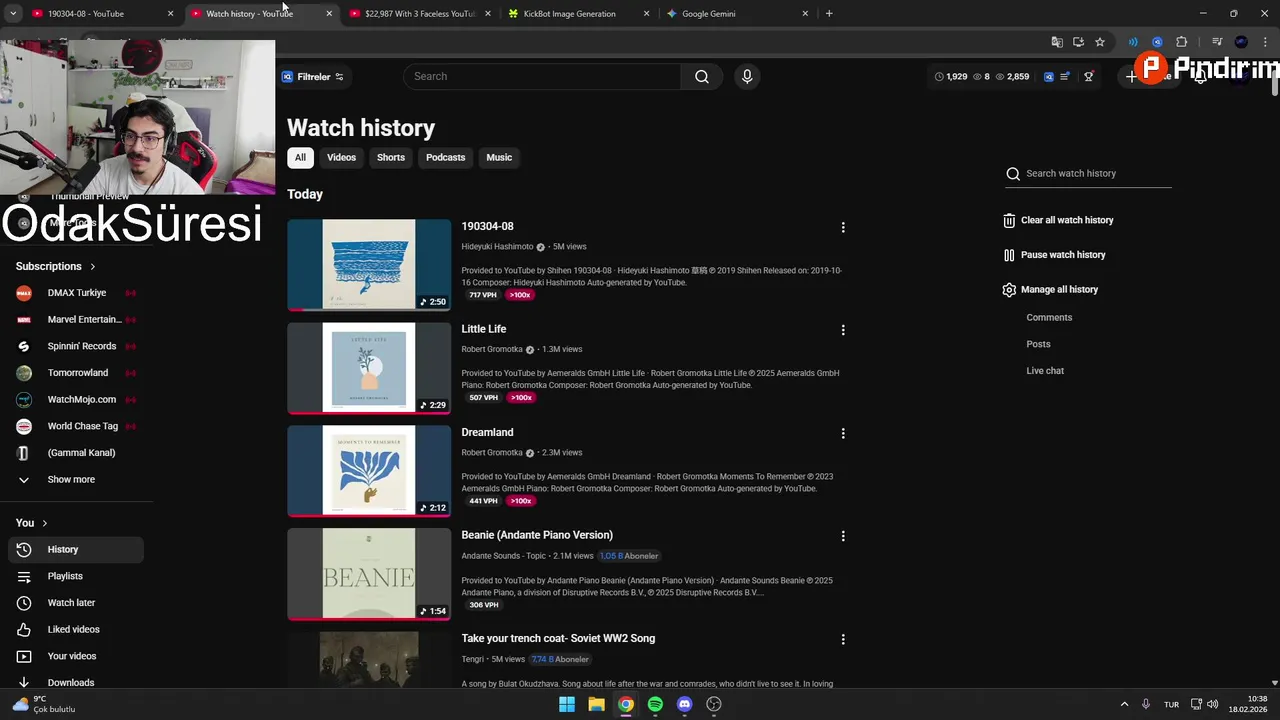Click Clear all watch history
The image size is (1280, 720).
[x=1067, y=220]
